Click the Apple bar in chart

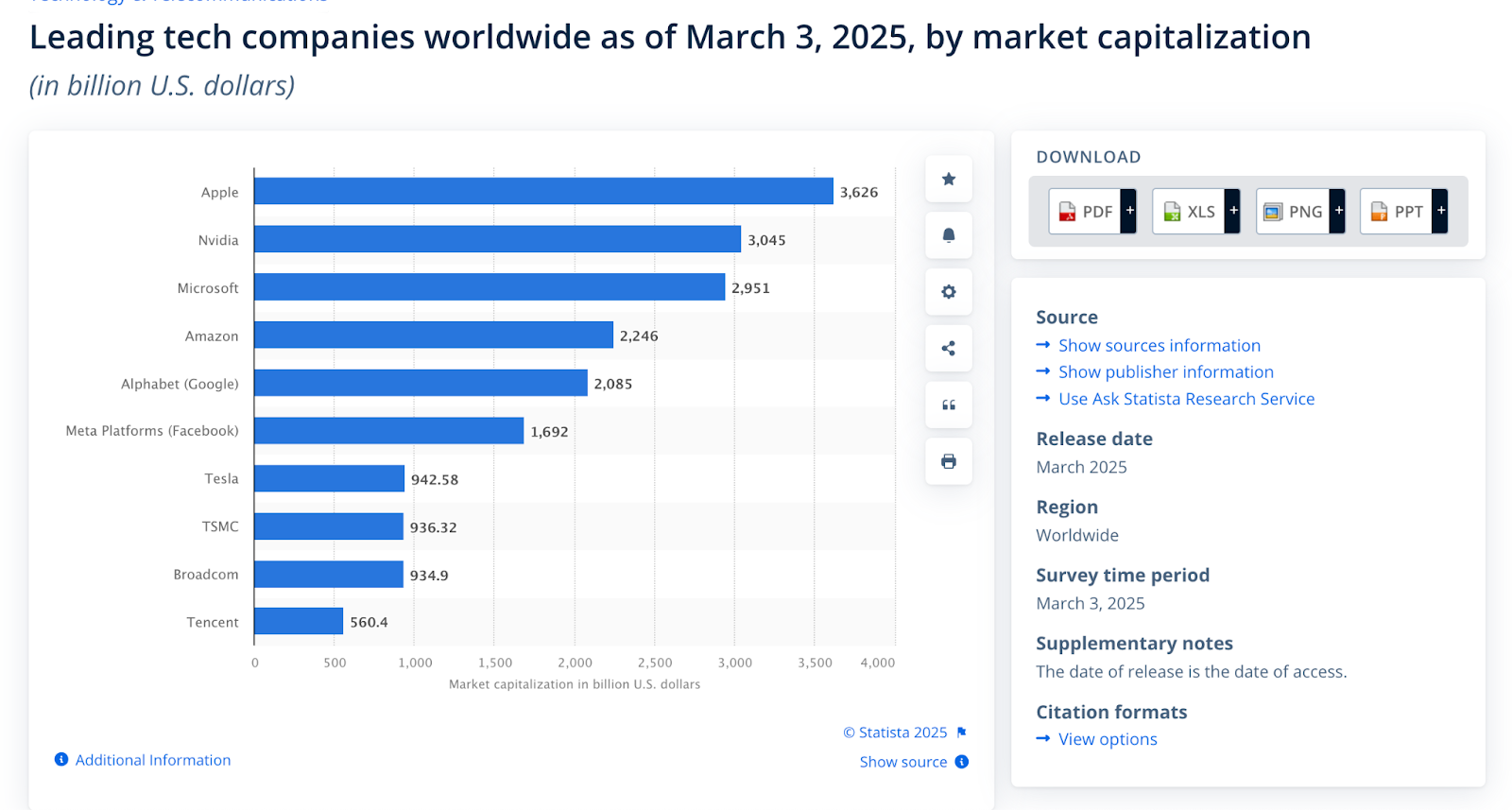(543, 191)
